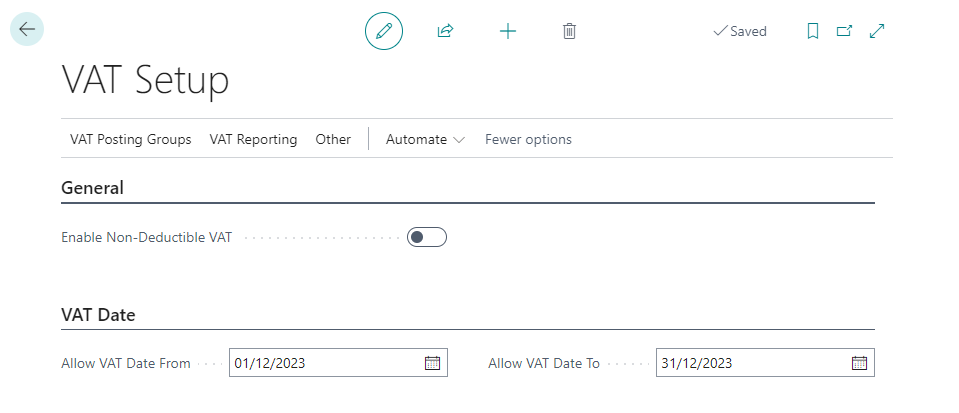Go back using the left arrow button
959x413 pixels.
point(27,29)
